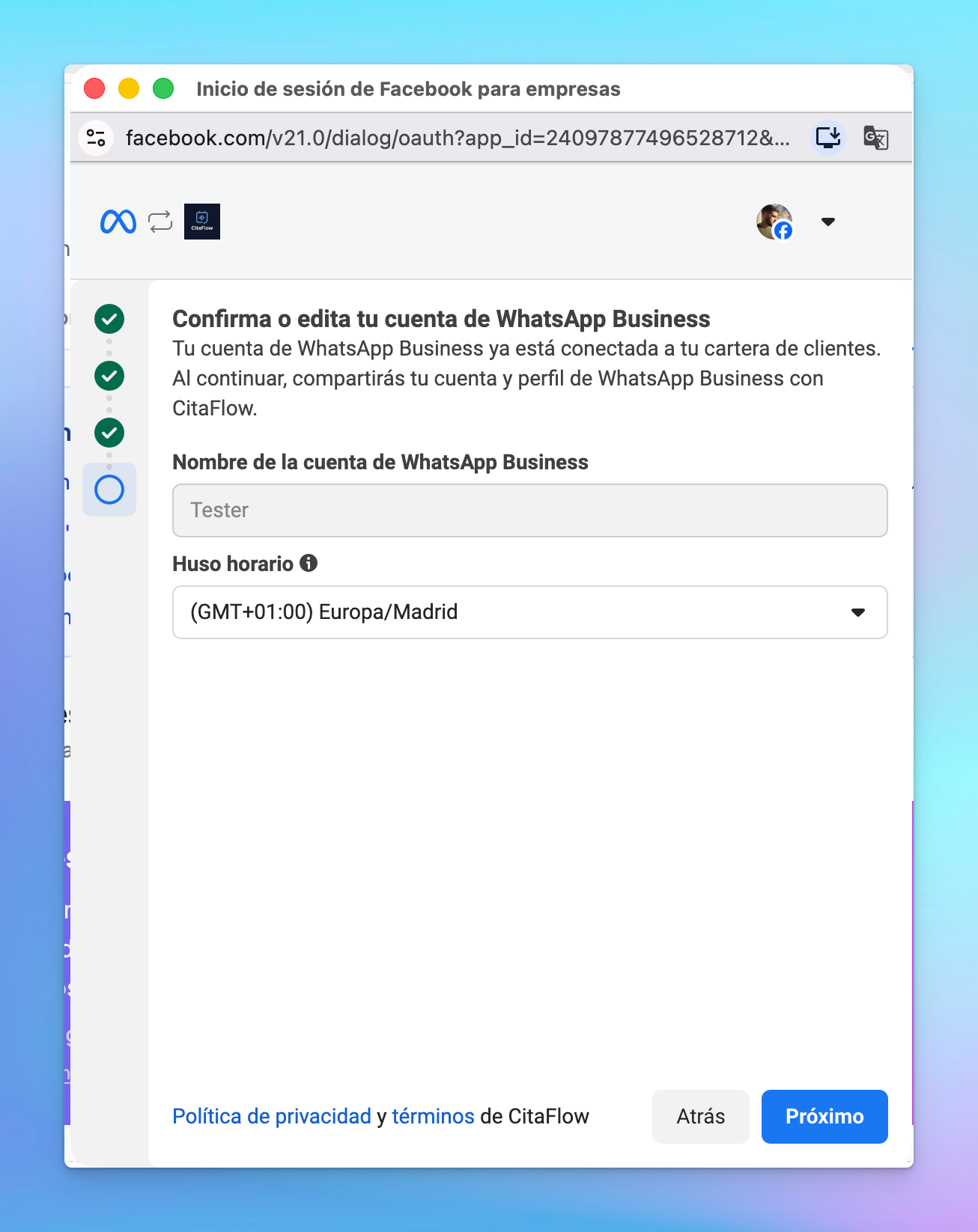Open the profile avatar with Facebook badge
978x1232 pixels.
point(774,222)
